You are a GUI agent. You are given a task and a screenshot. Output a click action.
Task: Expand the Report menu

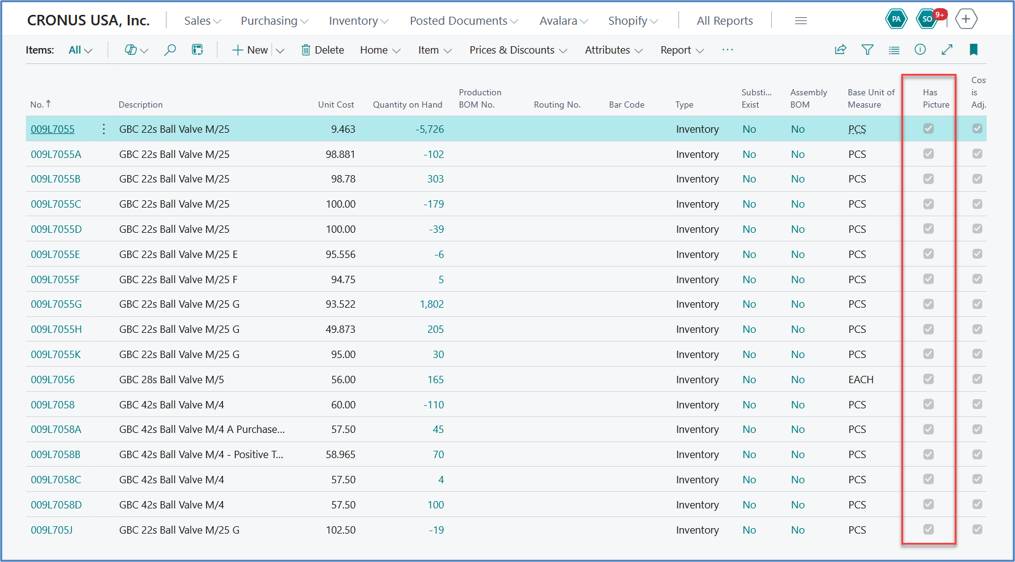click(682, 50)
